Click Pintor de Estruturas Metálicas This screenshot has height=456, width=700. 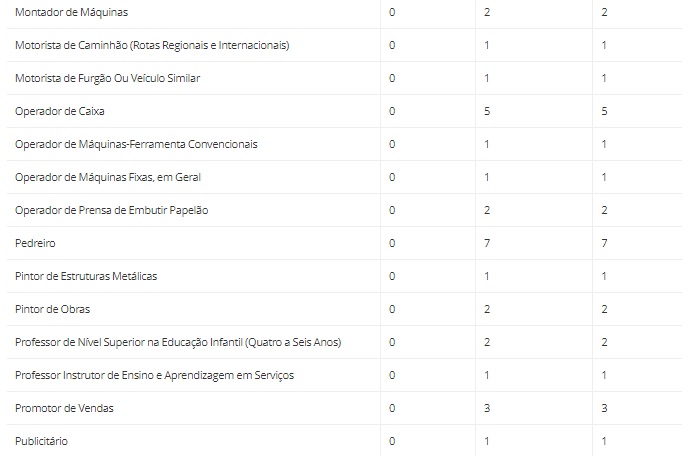86,276
